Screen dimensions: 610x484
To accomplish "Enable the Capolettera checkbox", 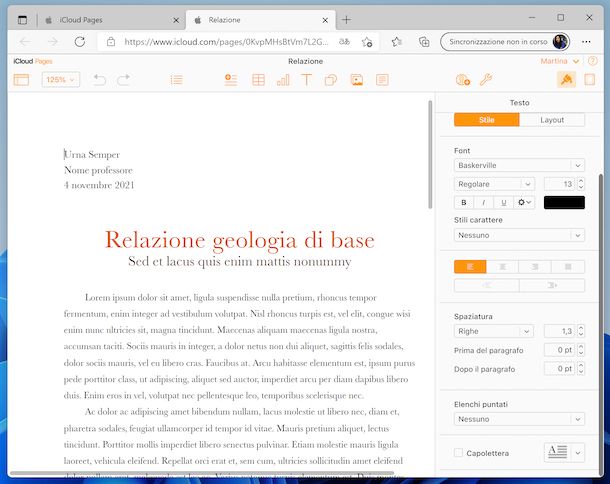I will point(458,452).
